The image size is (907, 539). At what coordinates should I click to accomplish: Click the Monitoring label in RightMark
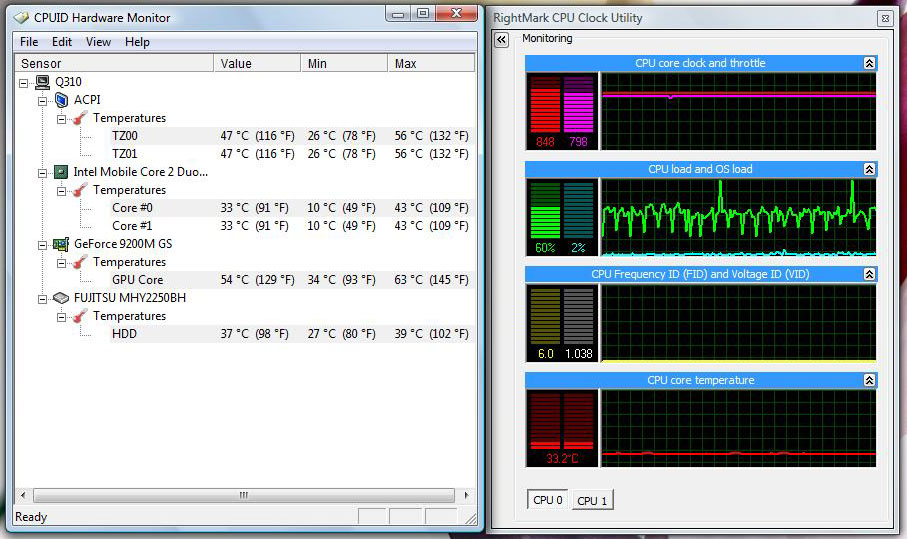pyautogui.click(x=547, y=38)
